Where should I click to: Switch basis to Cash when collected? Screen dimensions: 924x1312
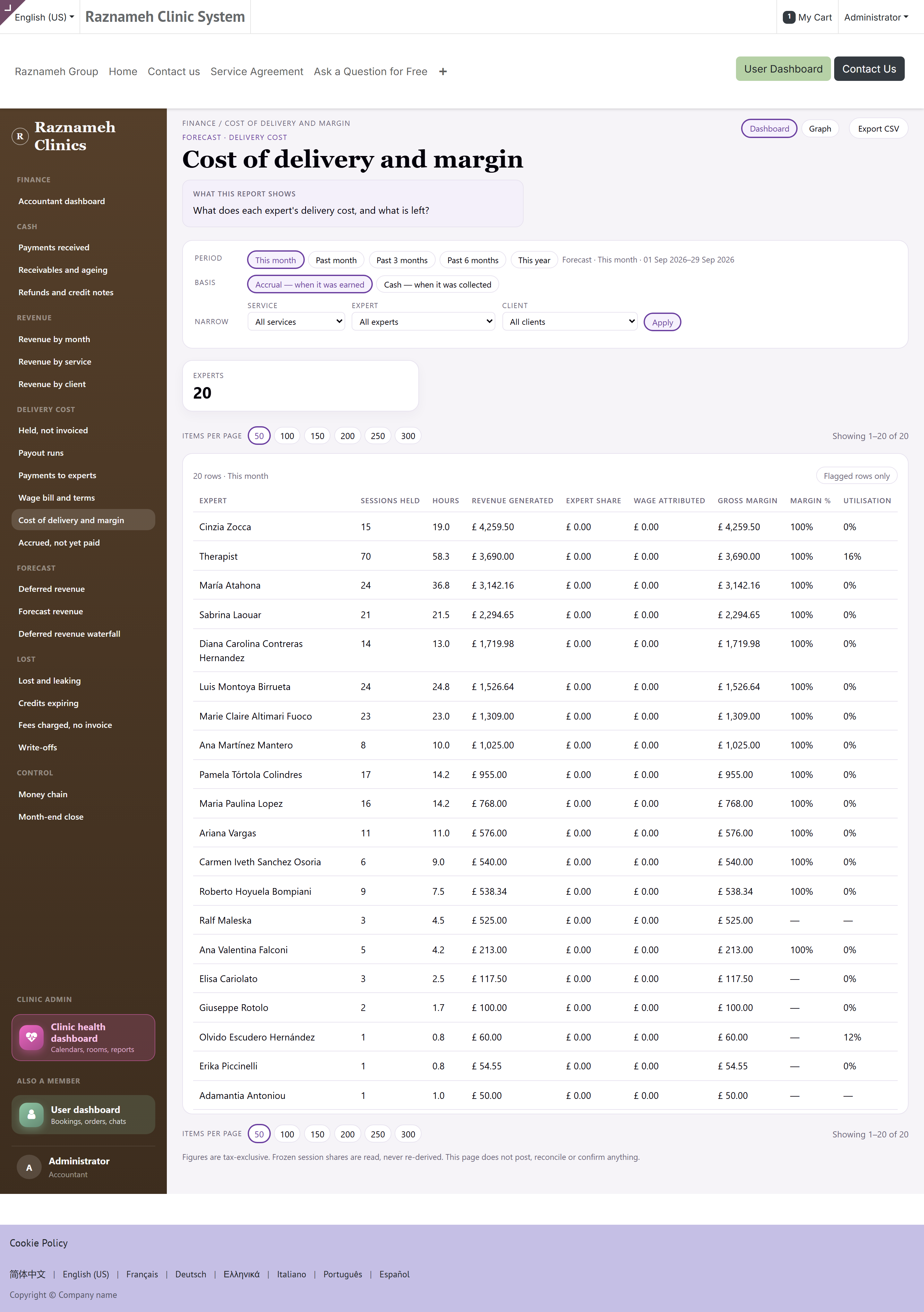coord(437,285)
